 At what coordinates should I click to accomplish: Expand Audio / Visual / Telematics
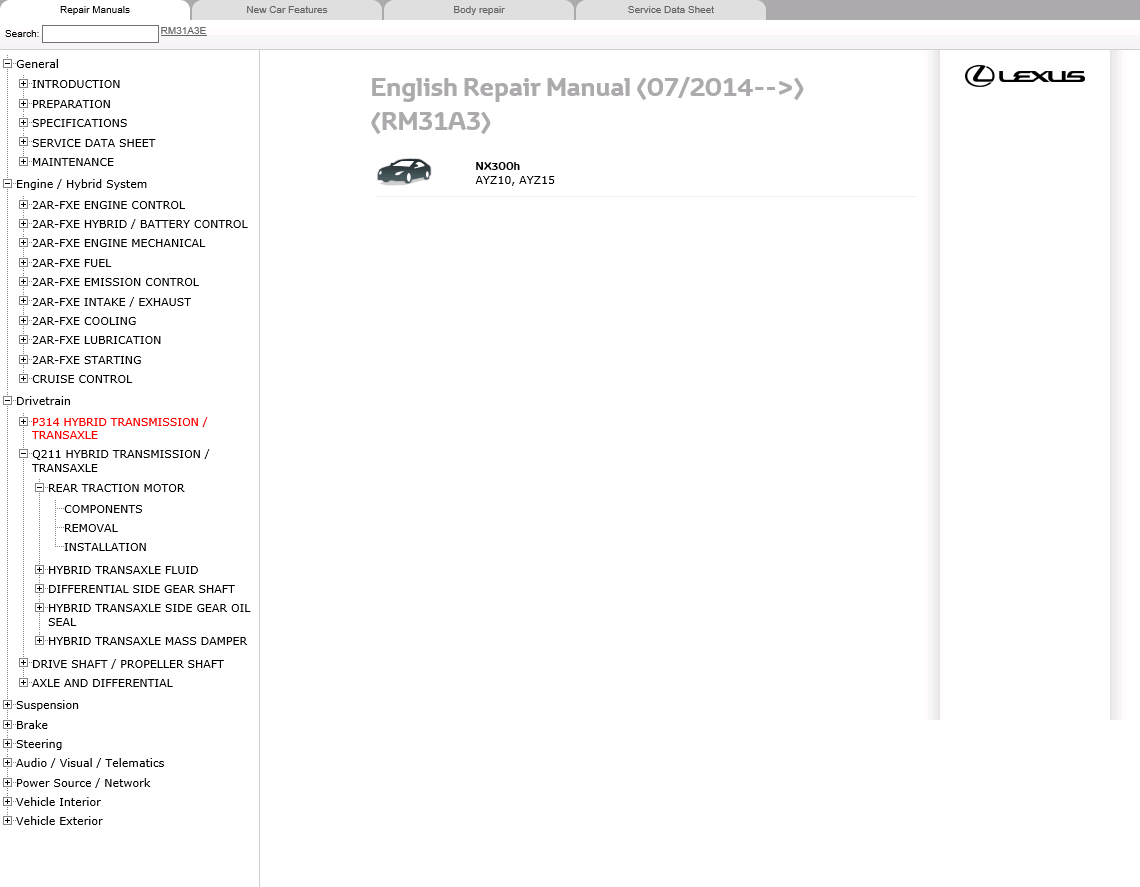coord(8,763)
